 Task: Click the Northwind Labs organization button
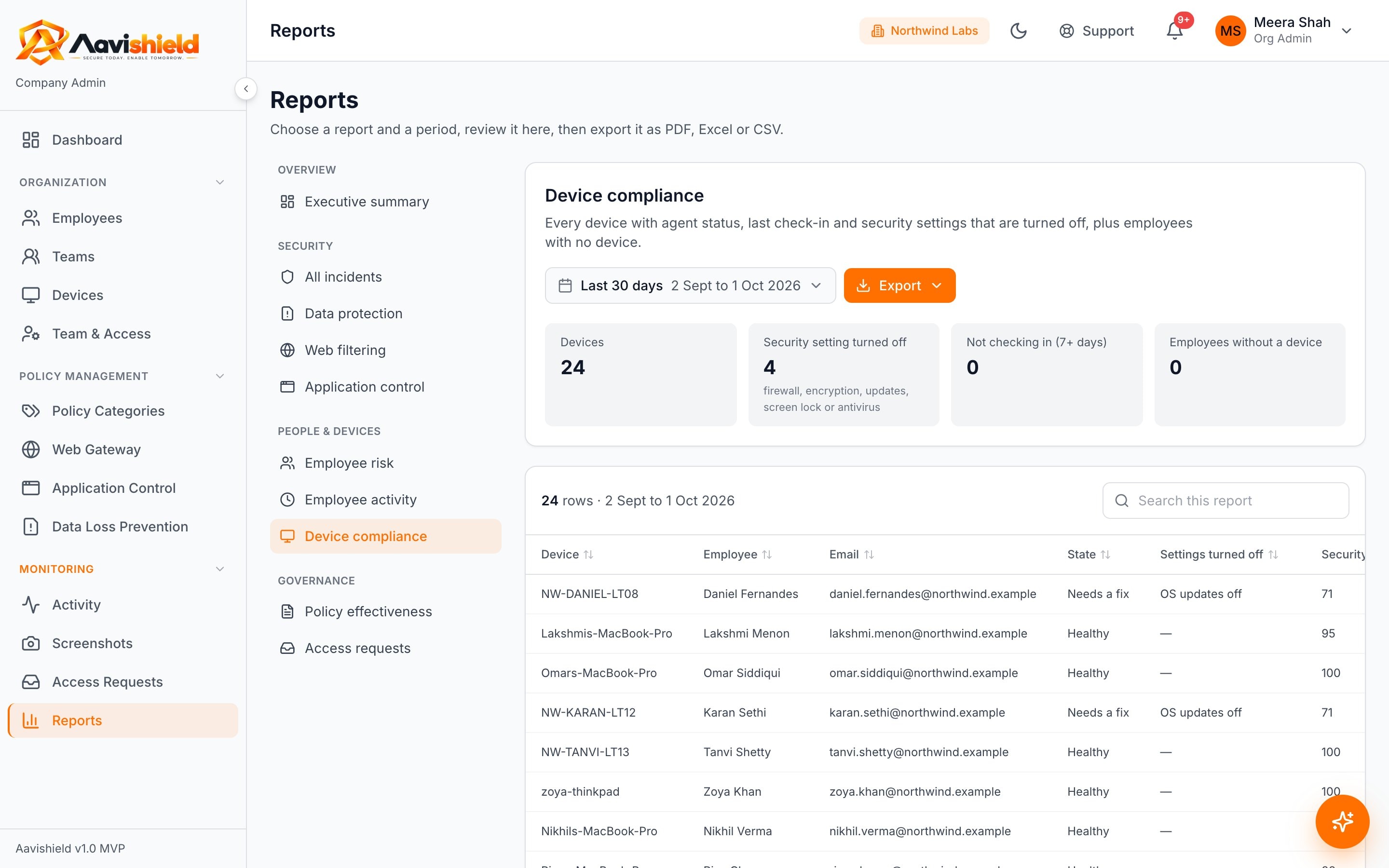click(924, 30)
